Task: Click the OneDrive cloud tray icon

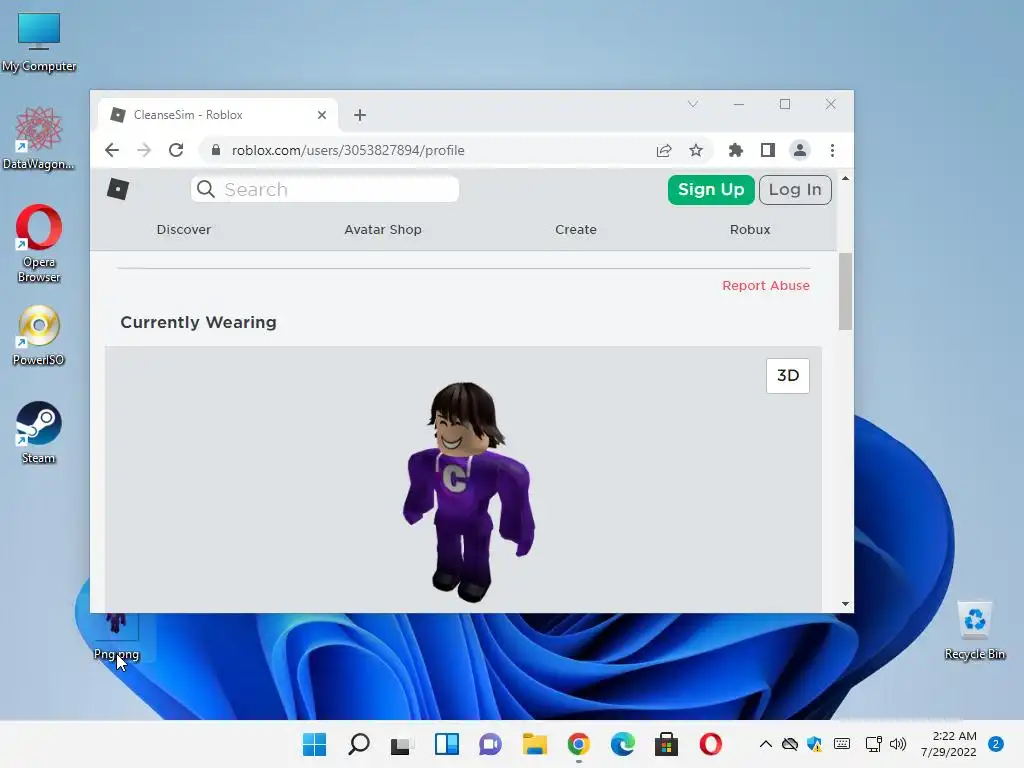Action: pyautogui.click(x=790, y=744)
